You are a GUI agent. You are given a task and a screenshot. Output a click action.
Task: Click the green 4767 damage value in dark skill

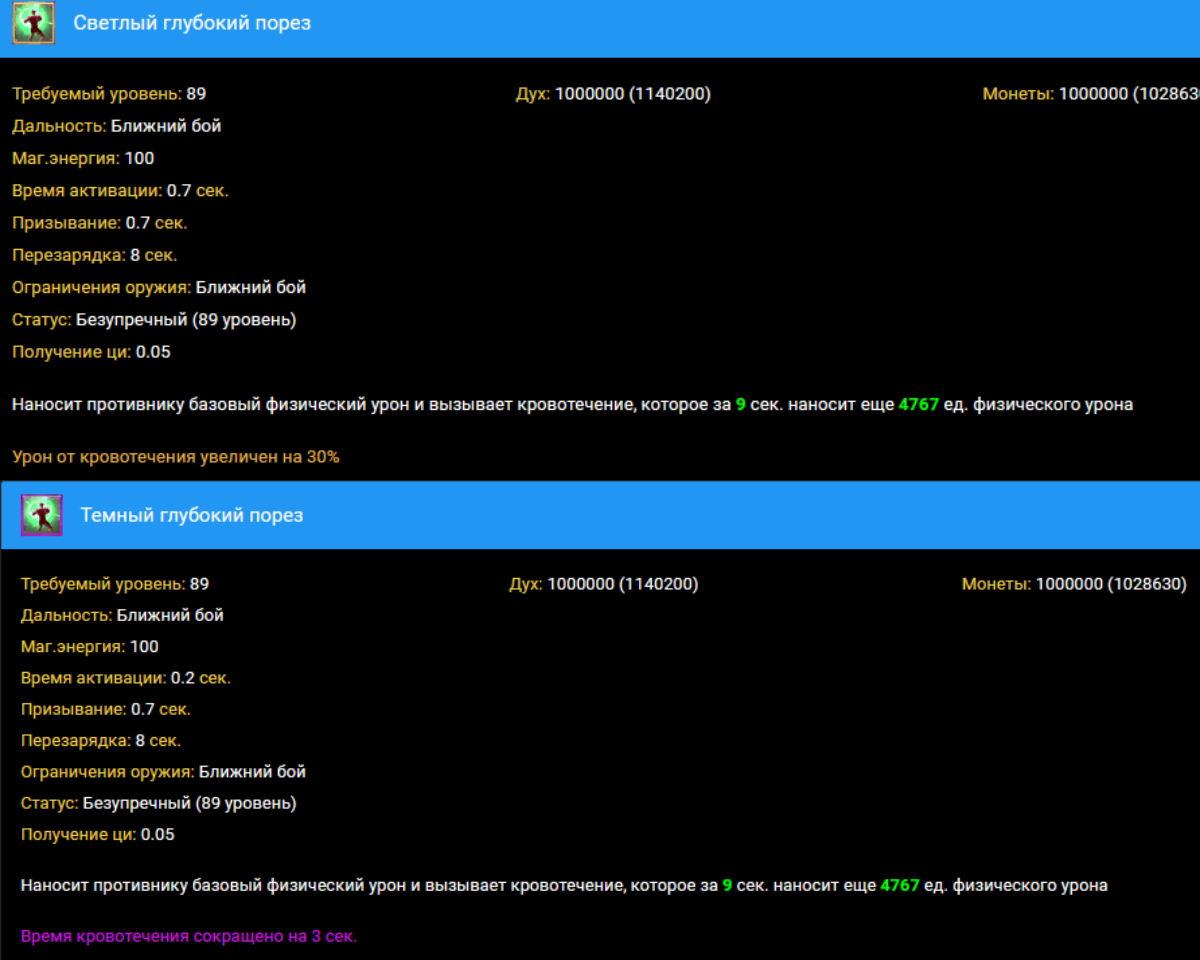pos(899,885)
